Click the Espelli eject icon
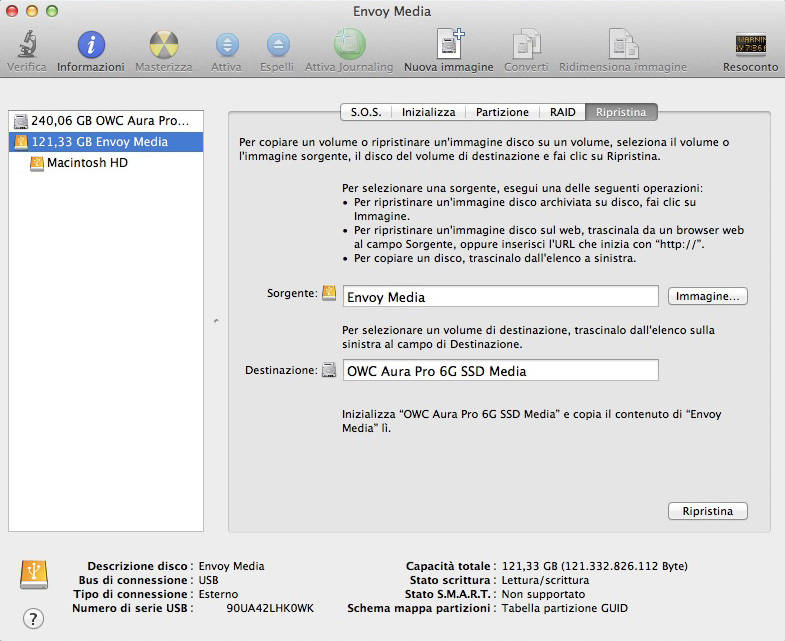This screenshot has height=641, width=785. [x=278, y=45]
